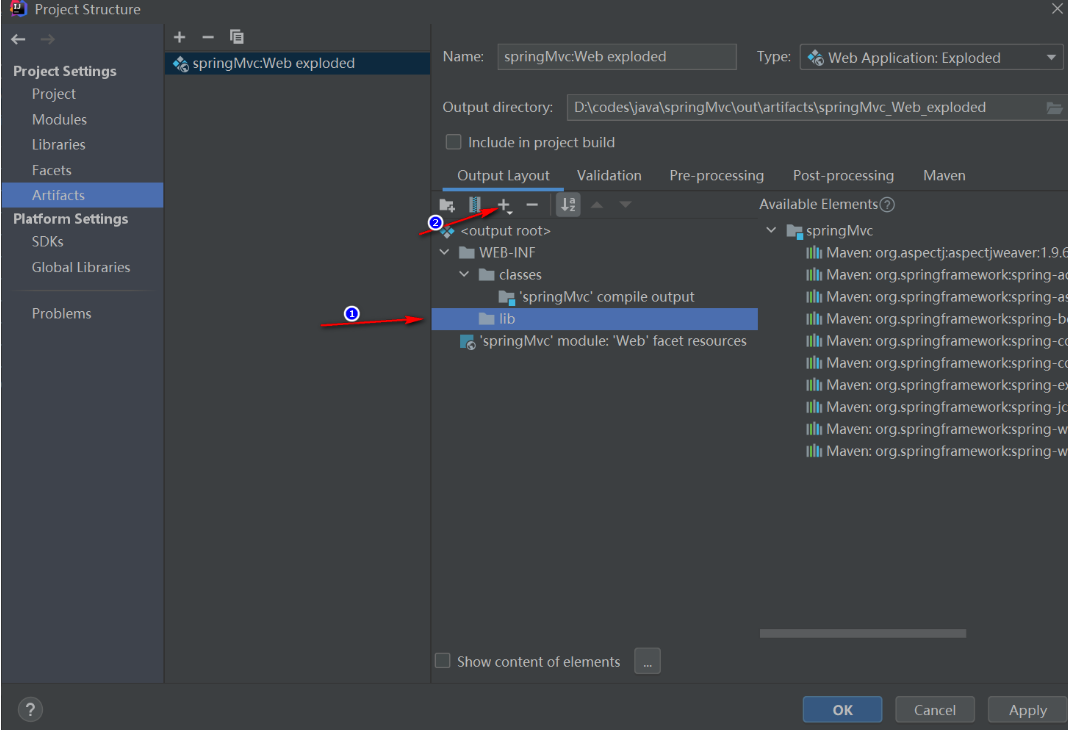Click the Create Directory icon in Output Layout

coord(447,204)
